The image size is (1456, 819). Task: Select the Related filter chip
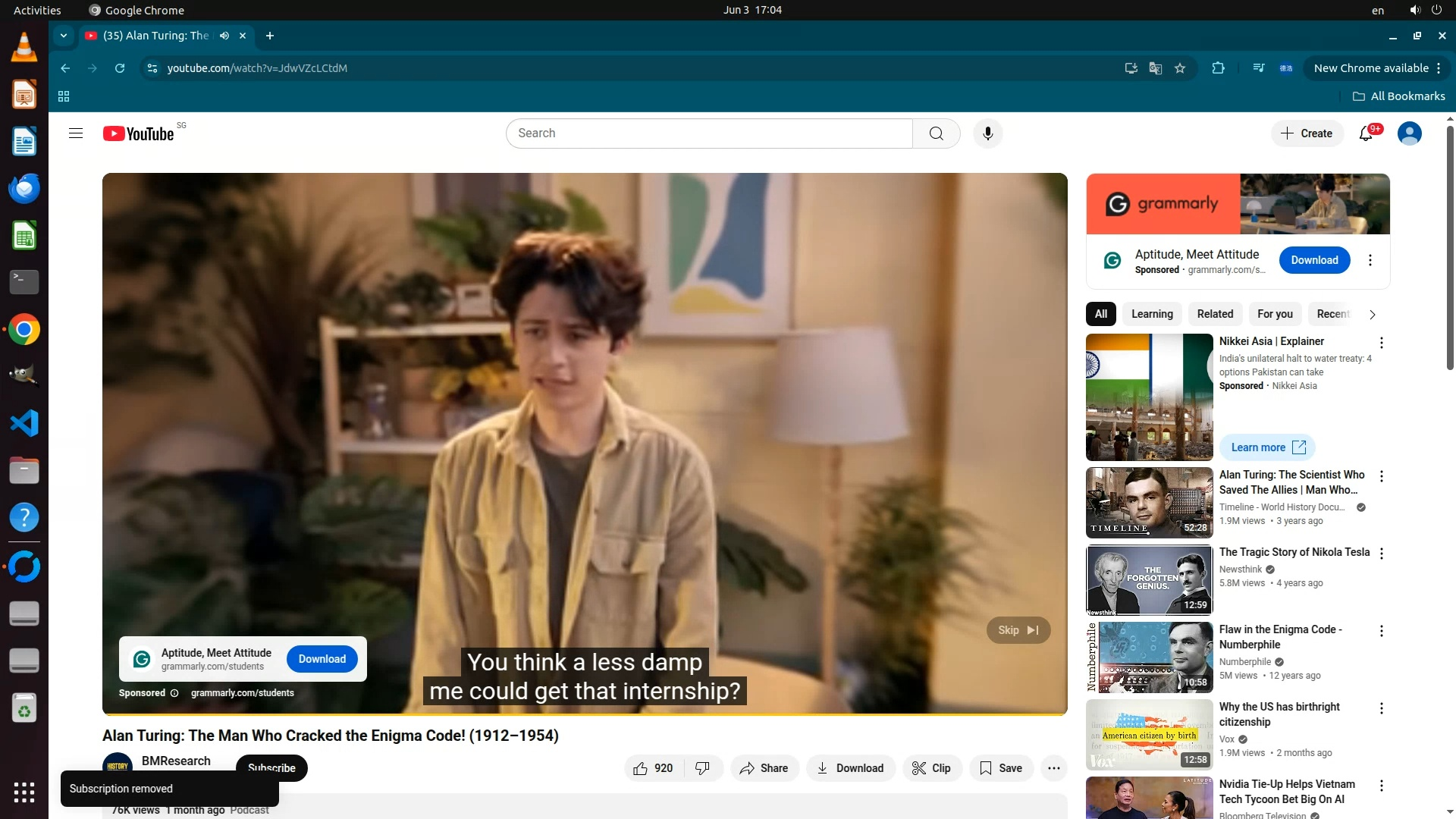(1215, 314)
